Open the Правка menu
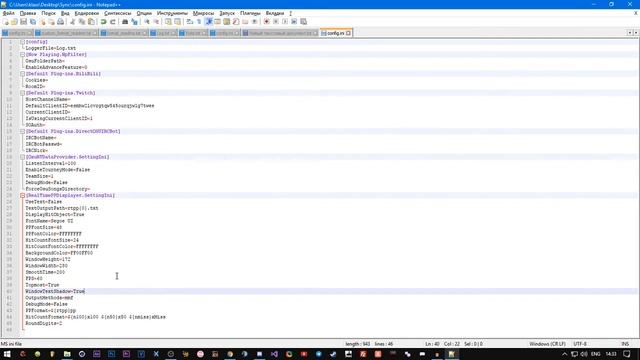The height and width of the screenshot is (360, 640). 28,13
